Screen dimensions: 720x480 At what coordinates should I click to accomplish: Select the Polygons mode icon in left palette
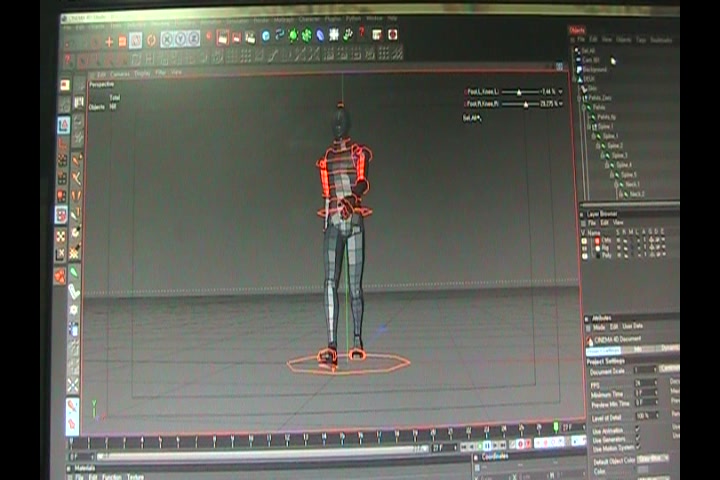[62, 215]
